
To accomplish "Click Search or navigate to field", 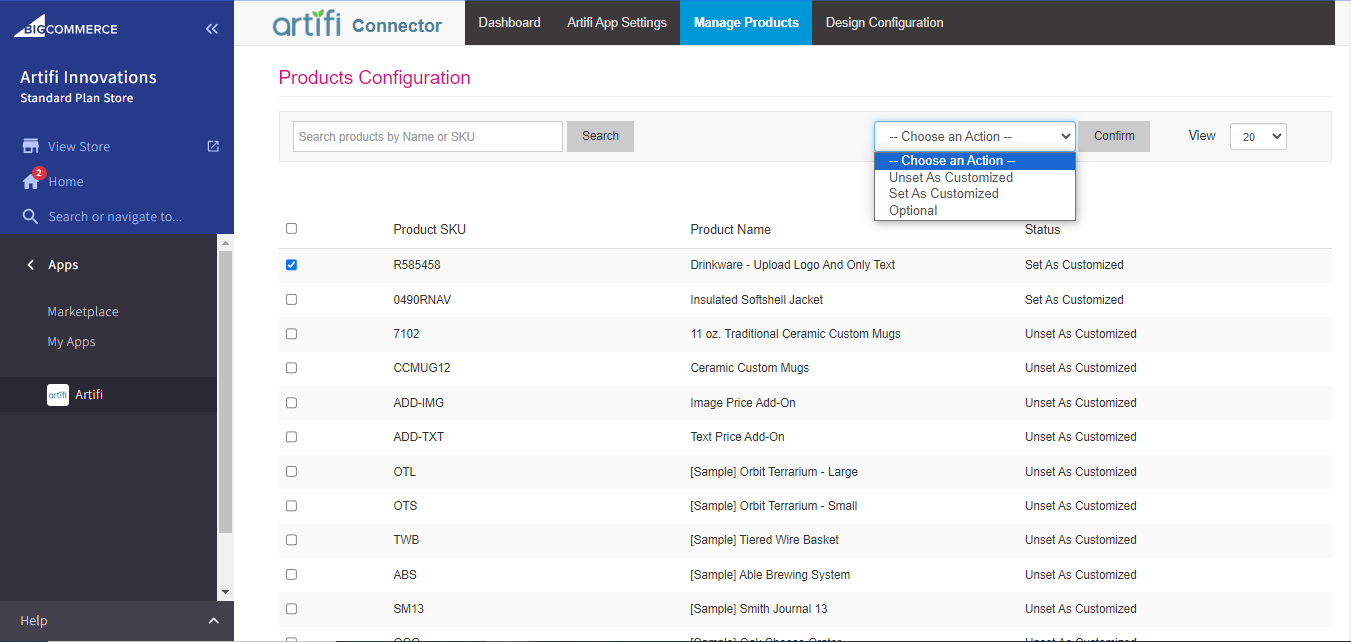I will (x=115, y=216).
